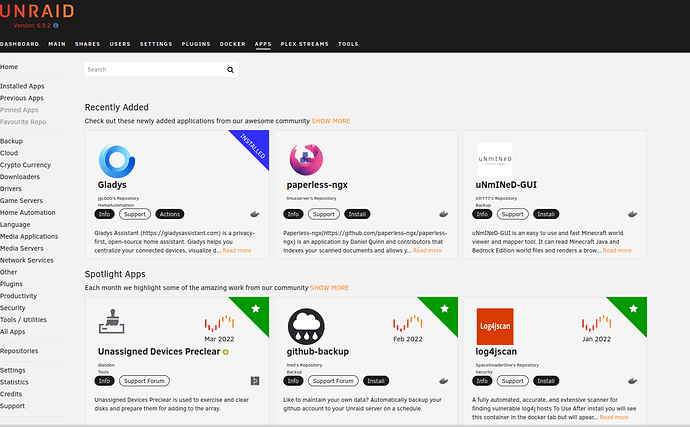Viewport: 690px width, 427px height.
Task: Go to the Main tab
Action: [x=57, y=44]
